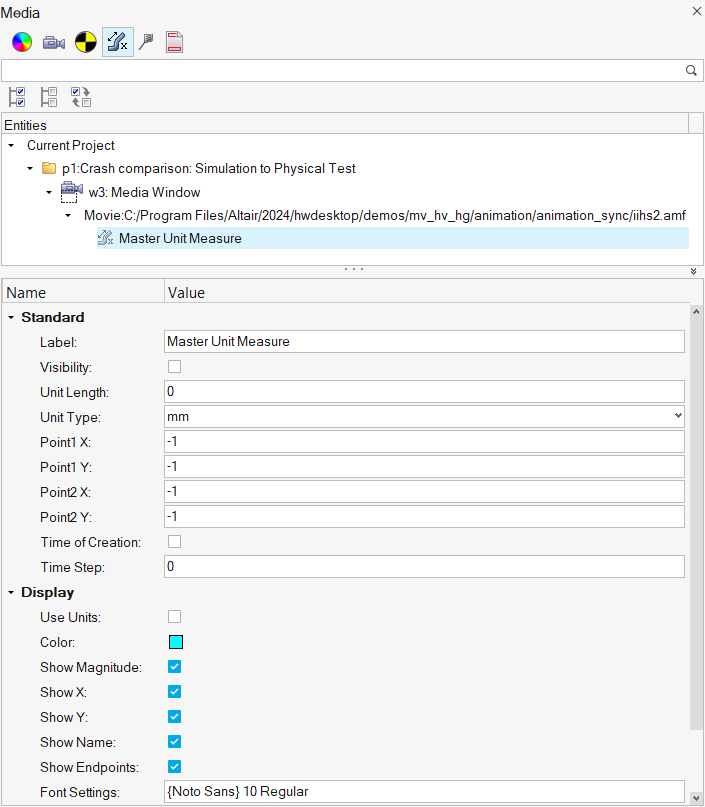
Task: Enable the Visibility checkbox
Action: click(174, 367)
